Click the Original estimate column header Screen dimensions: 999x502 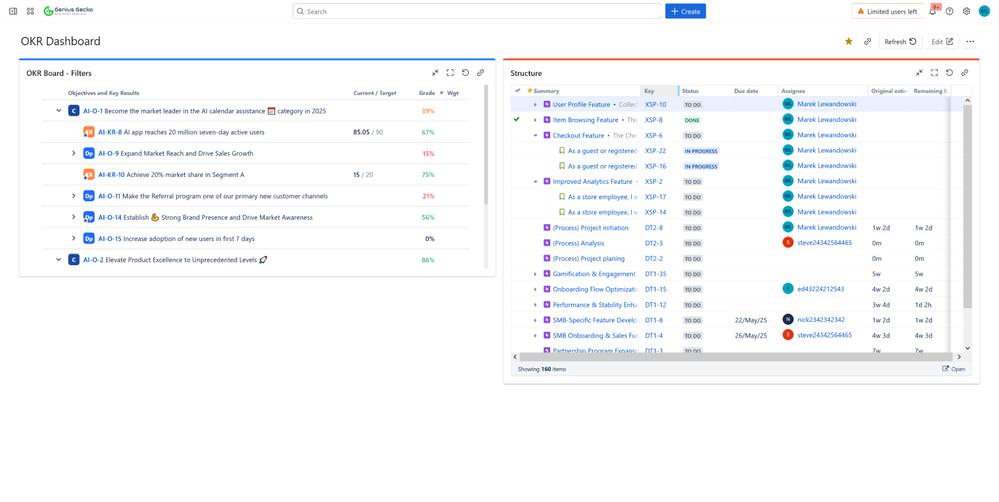coord(889,91)
